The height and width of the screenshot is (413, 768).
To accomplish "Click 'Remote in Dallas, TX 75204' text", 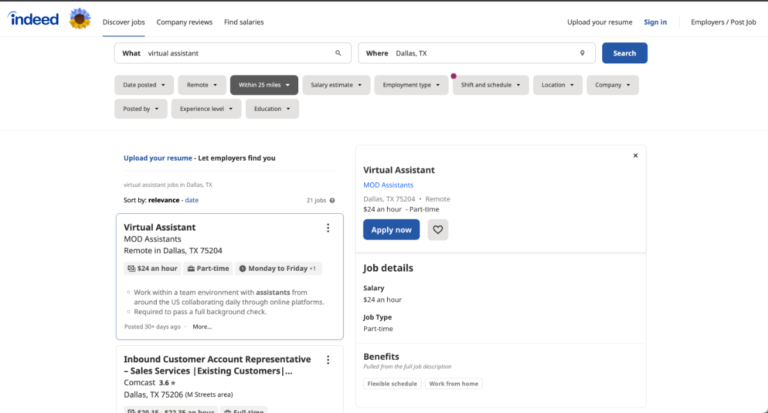I will point(173,250).
